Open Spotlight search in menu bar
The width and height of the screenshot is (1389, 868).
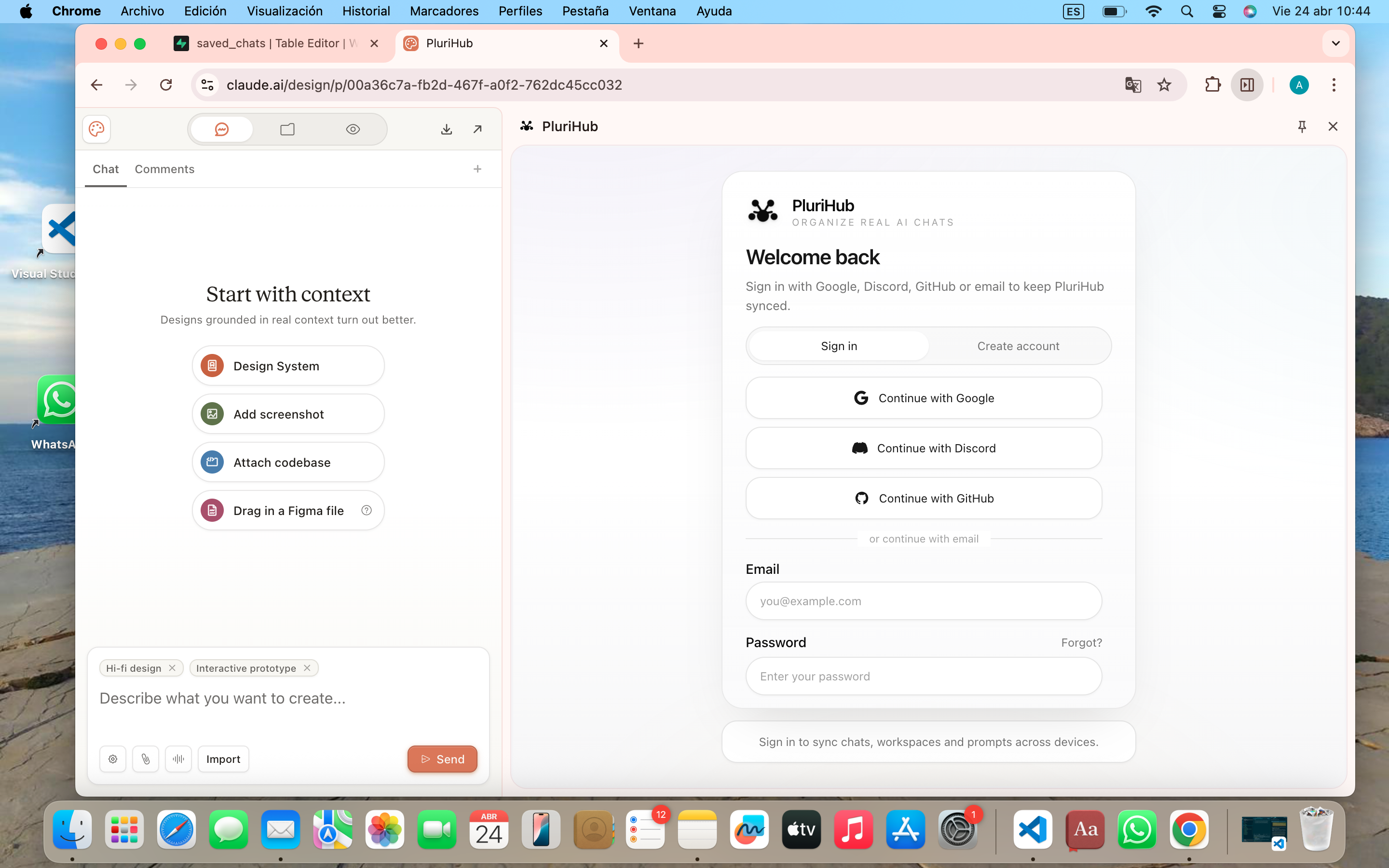1186,11
